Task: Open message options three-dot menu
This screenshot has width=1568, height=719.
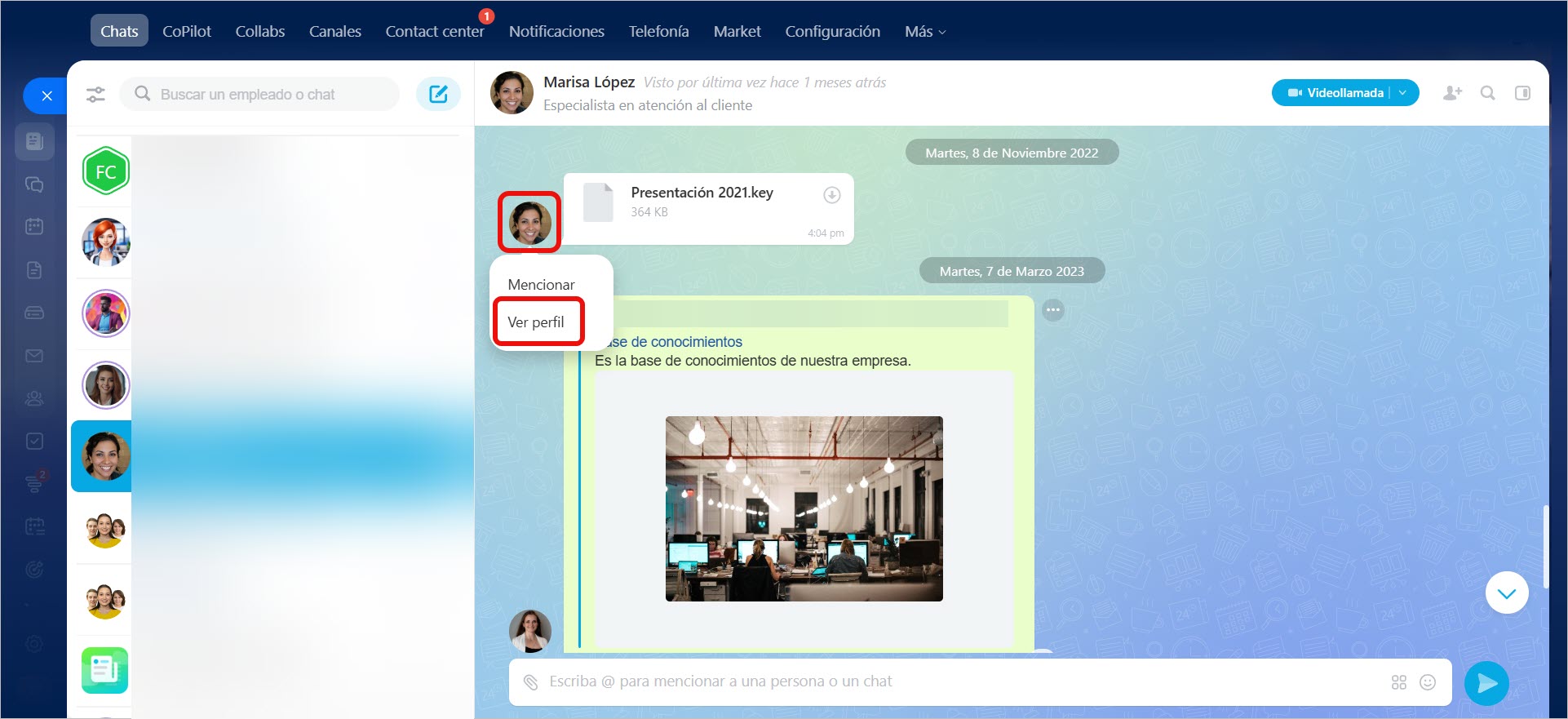Action: (x=1053, y=310)
